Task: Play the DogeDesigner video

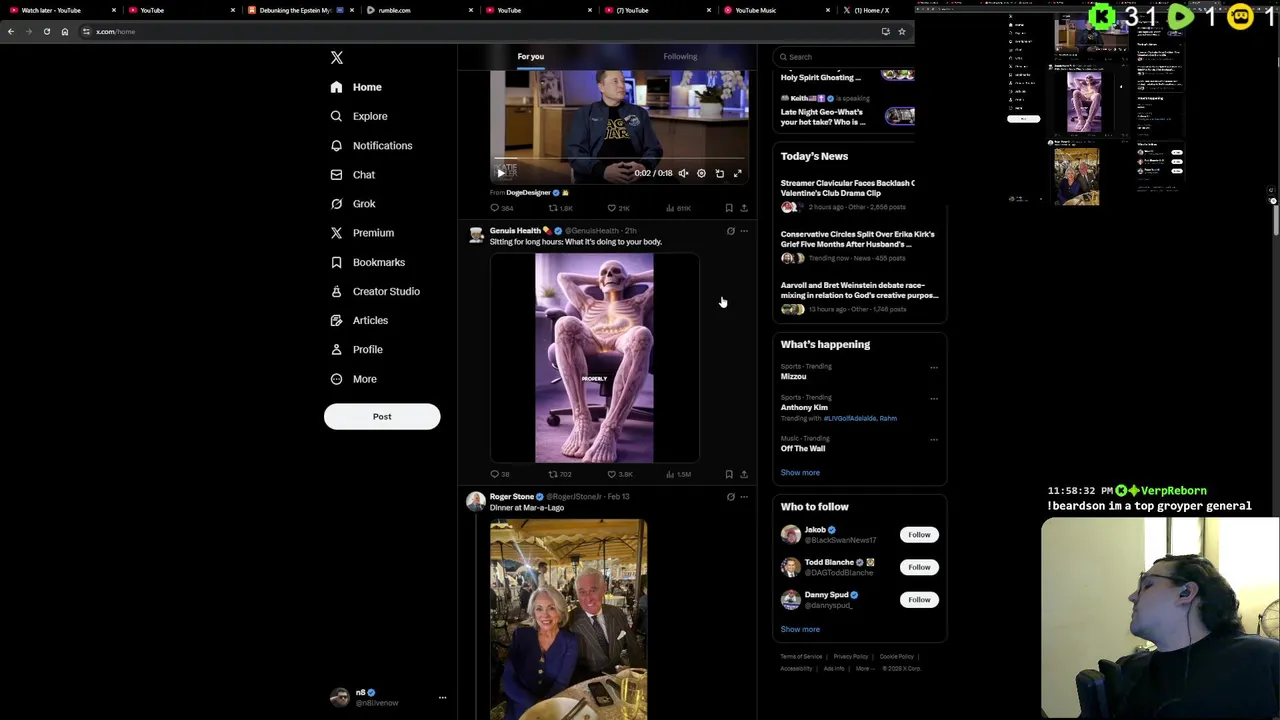Action: coord(501,173)
